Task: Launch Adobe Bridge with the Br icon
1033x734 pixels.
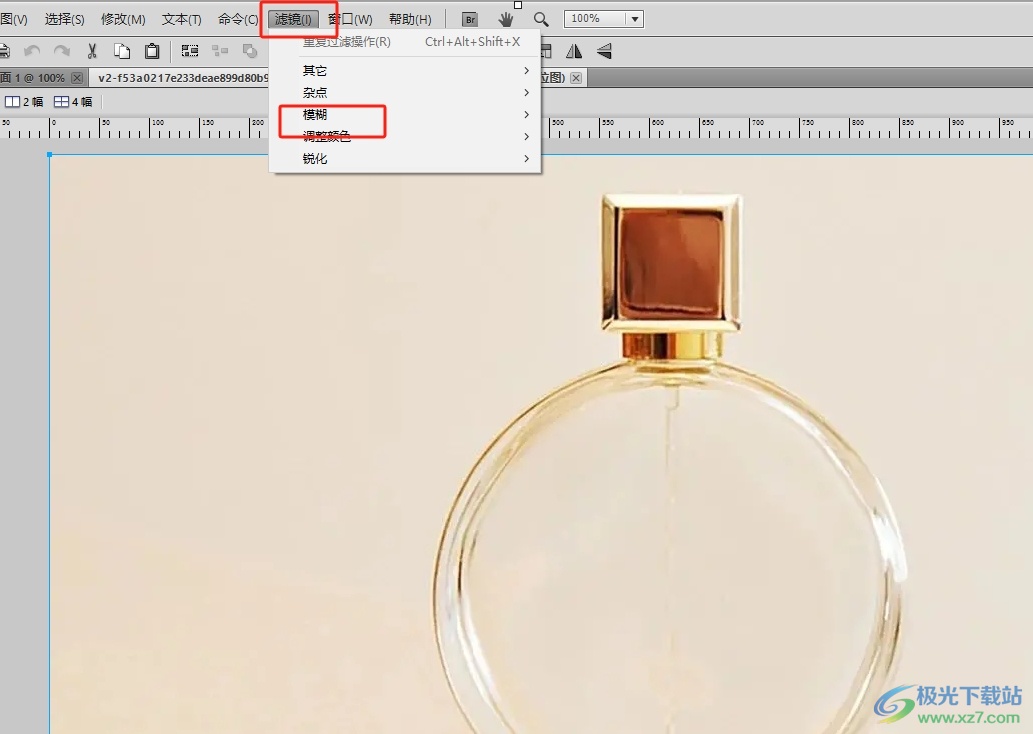Action: (x=470, y=19)
